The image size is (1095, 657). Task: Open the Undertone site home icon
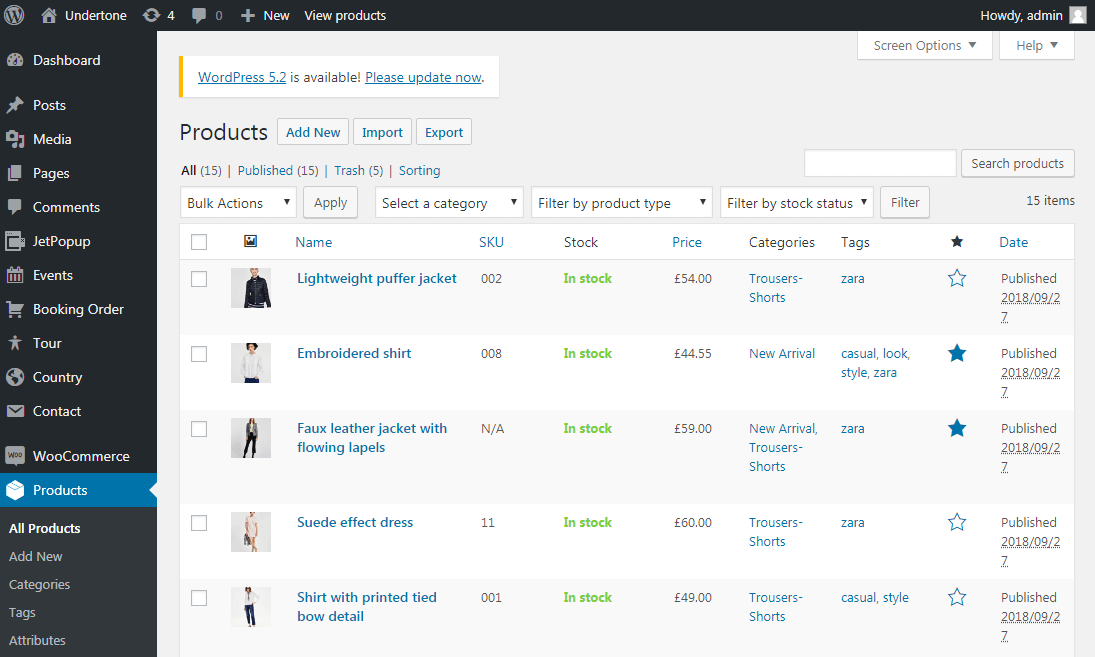point(49,15)
